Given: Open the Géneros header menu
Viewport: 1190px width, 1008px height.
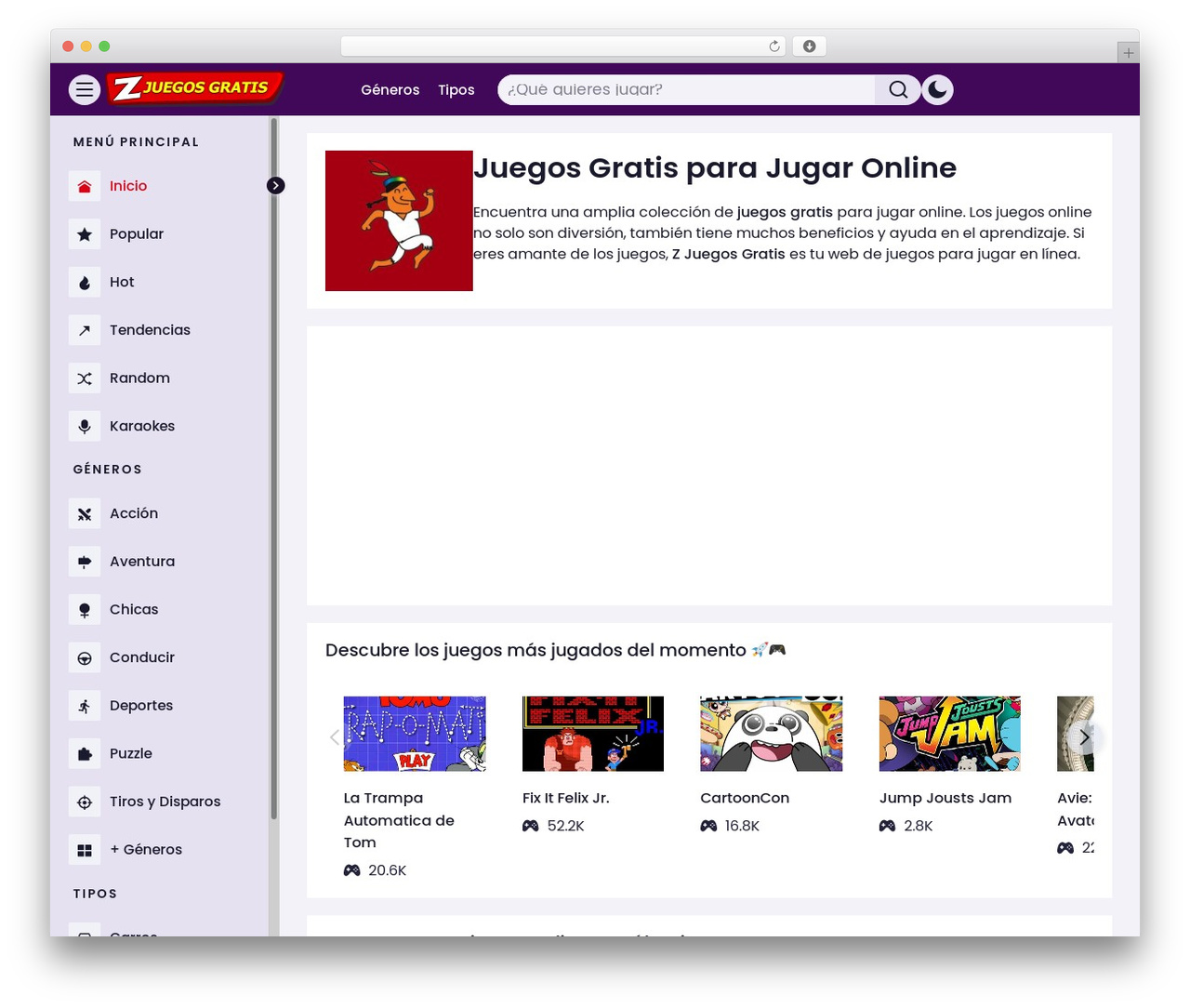Looking at the screenshot, I should coord(390,90).
